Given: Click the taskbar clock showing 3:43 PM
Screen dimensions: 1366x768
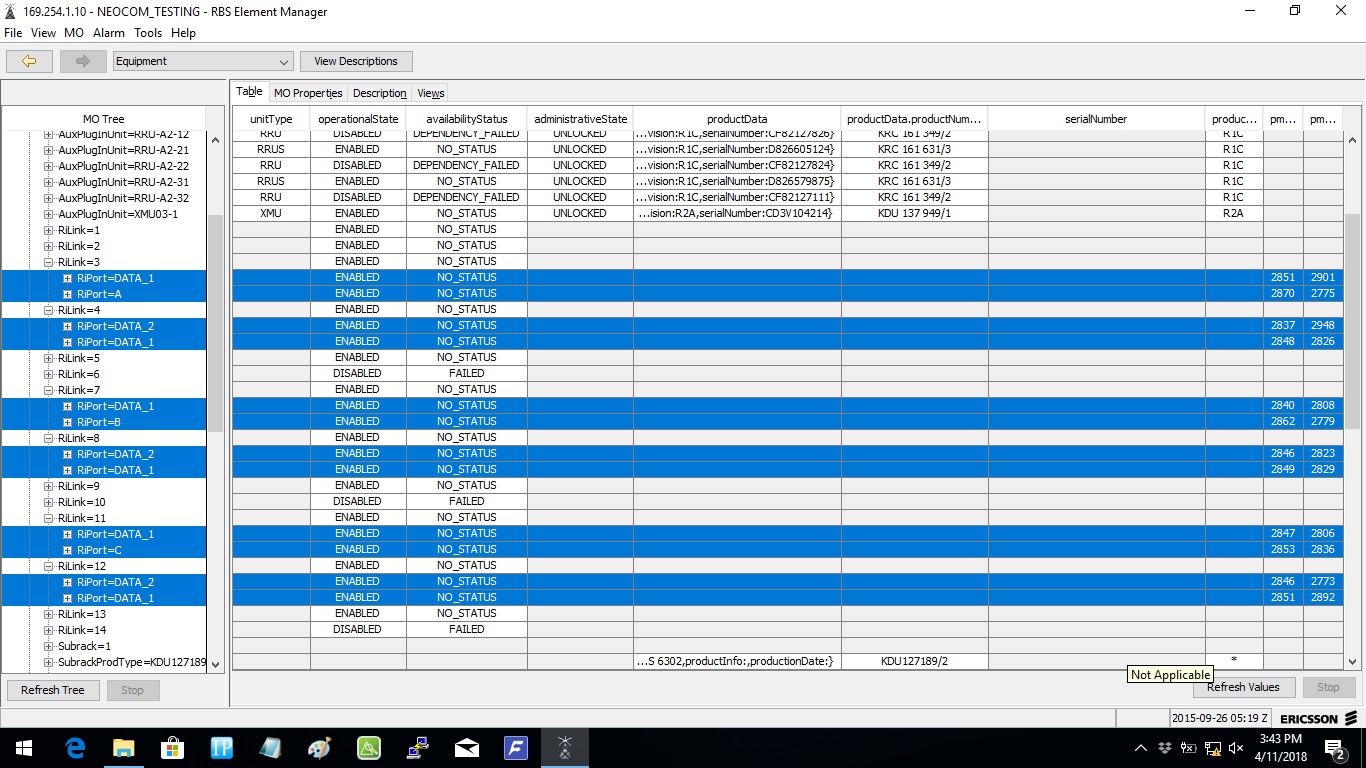Looking at the screenshot, I should 1279,748.
